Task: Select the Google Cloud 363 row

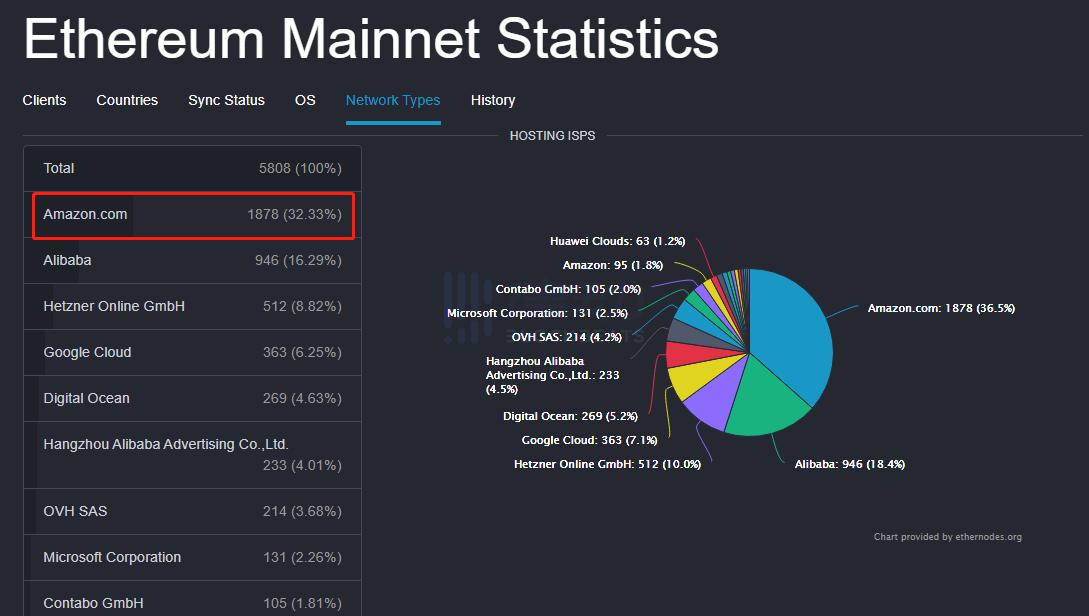Action: click(192, 352)
